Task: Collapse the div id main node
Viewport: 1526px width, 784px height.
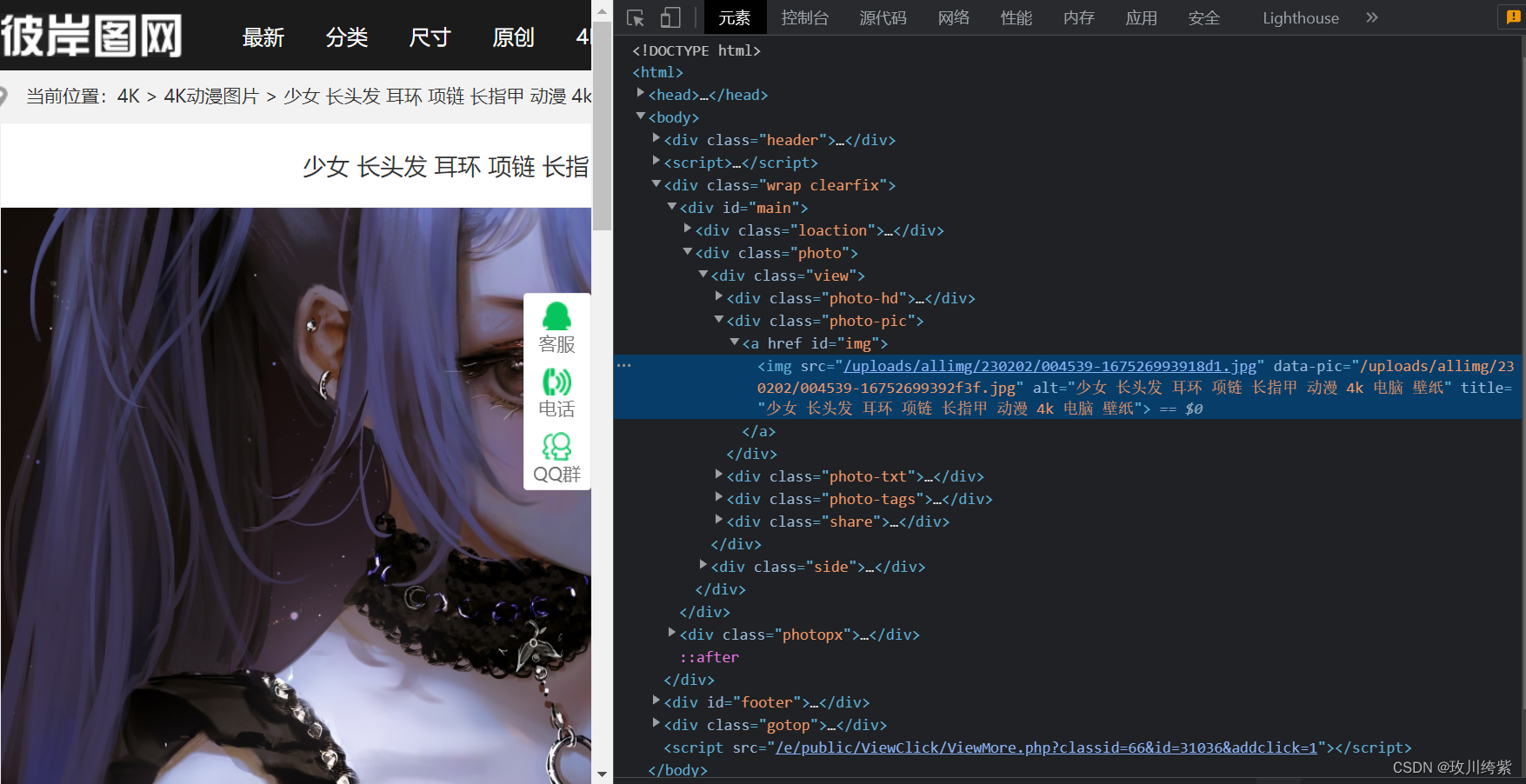Action: tap(672, 206)
